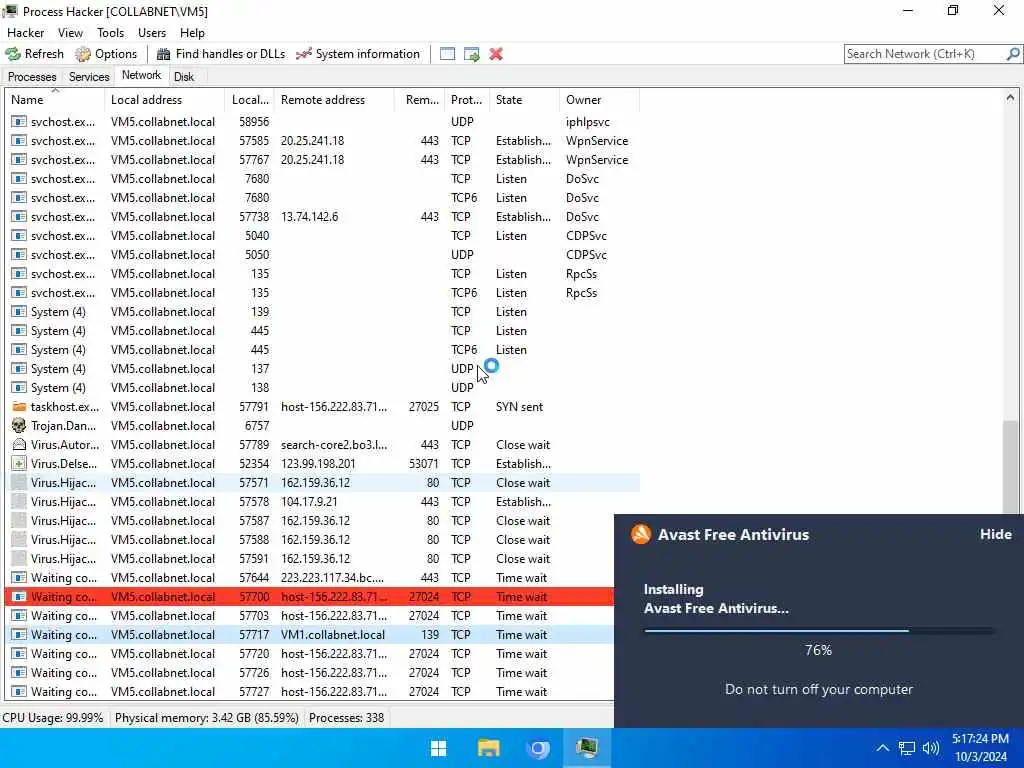Sort by the Owner column header
This screenshot has width=1024, height=768.
click(x=599, y=100)
